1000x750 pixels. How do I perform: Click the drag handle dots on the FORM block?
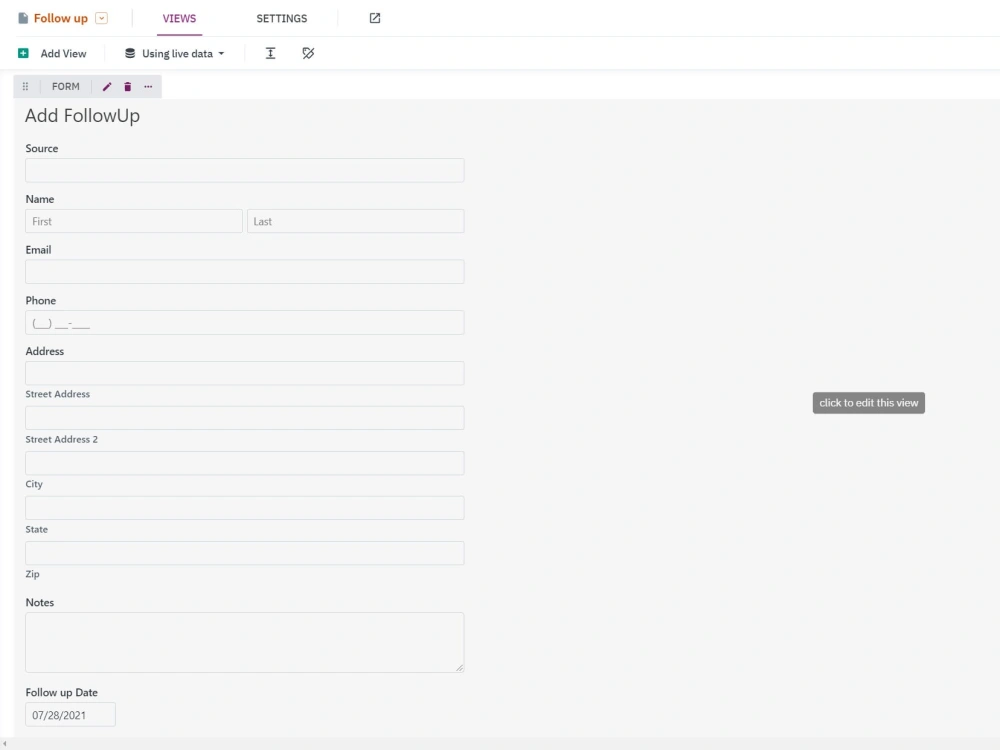[x=25, y=86]
